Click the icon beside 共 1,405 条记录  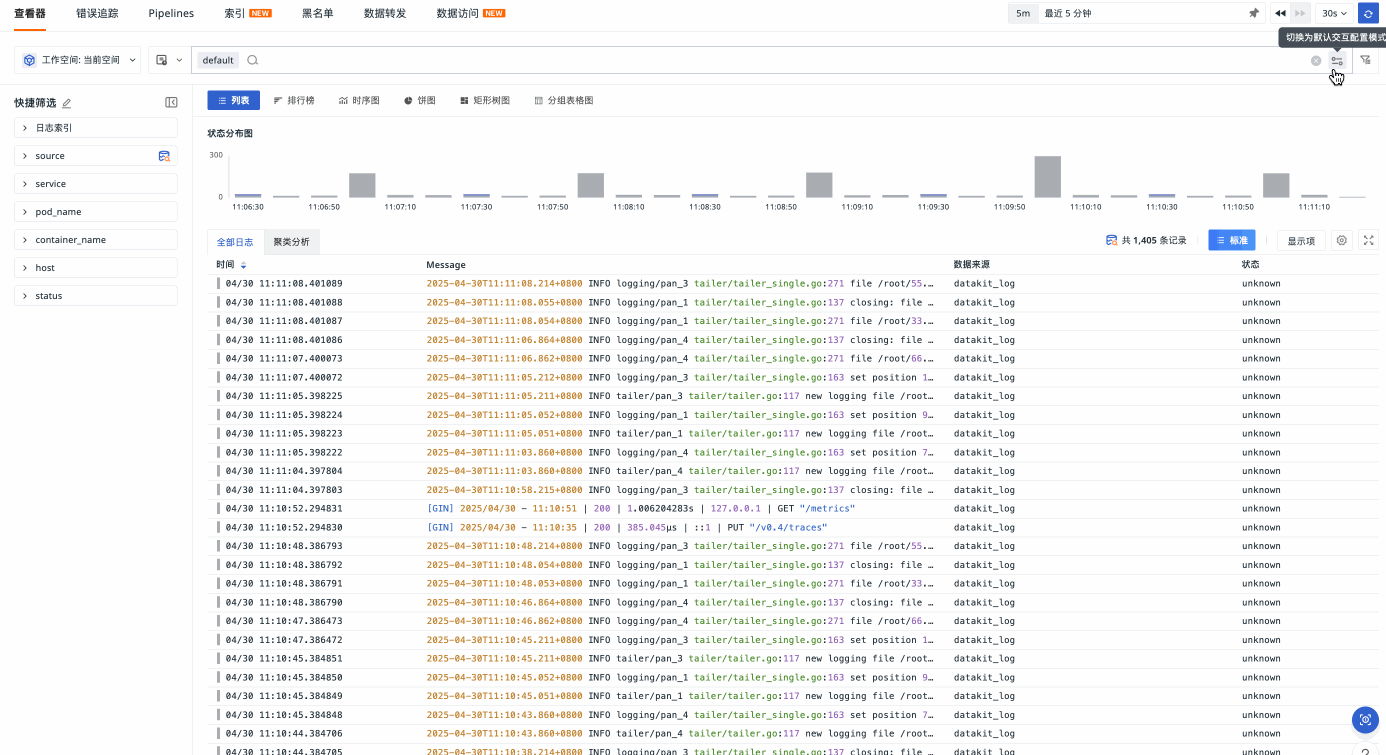click(x=1111, y=240)
